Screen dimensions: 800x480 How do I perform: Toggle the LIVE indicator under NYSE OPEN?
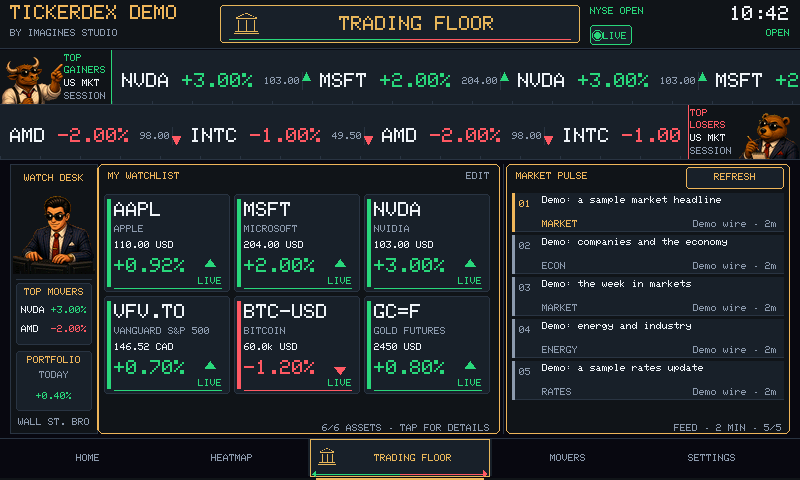tap(611, 35)
